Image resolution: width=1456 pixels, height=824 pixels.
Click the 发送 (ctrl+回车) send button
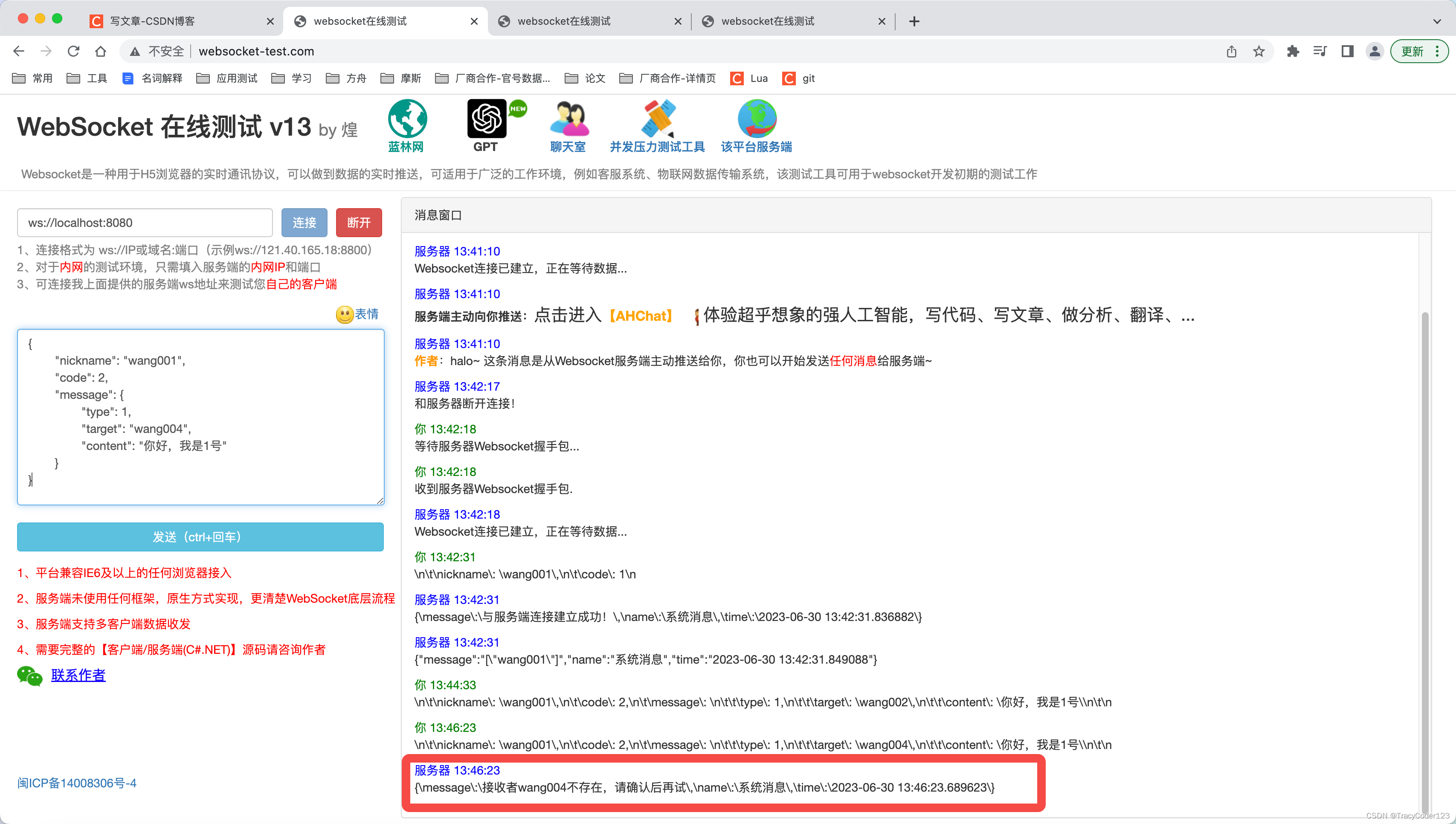[x=200, y=537]
